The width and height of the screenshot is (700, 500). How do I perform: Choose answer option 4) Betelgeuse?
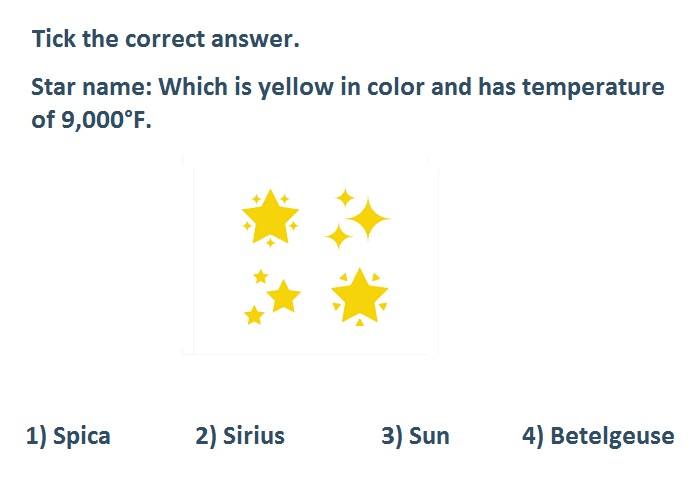click(x=598, y=436)
